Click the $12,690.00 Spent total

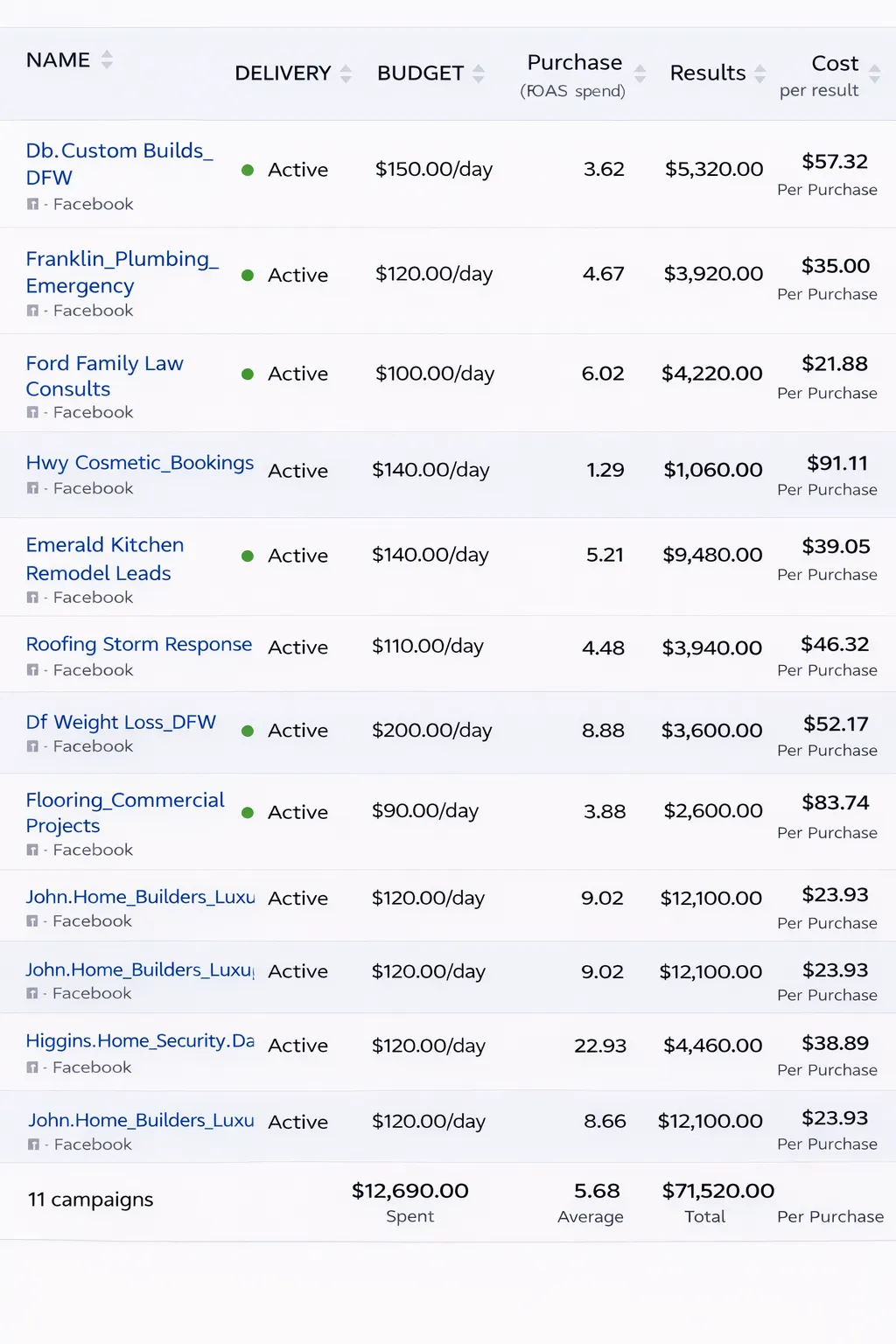point(409,1191)
